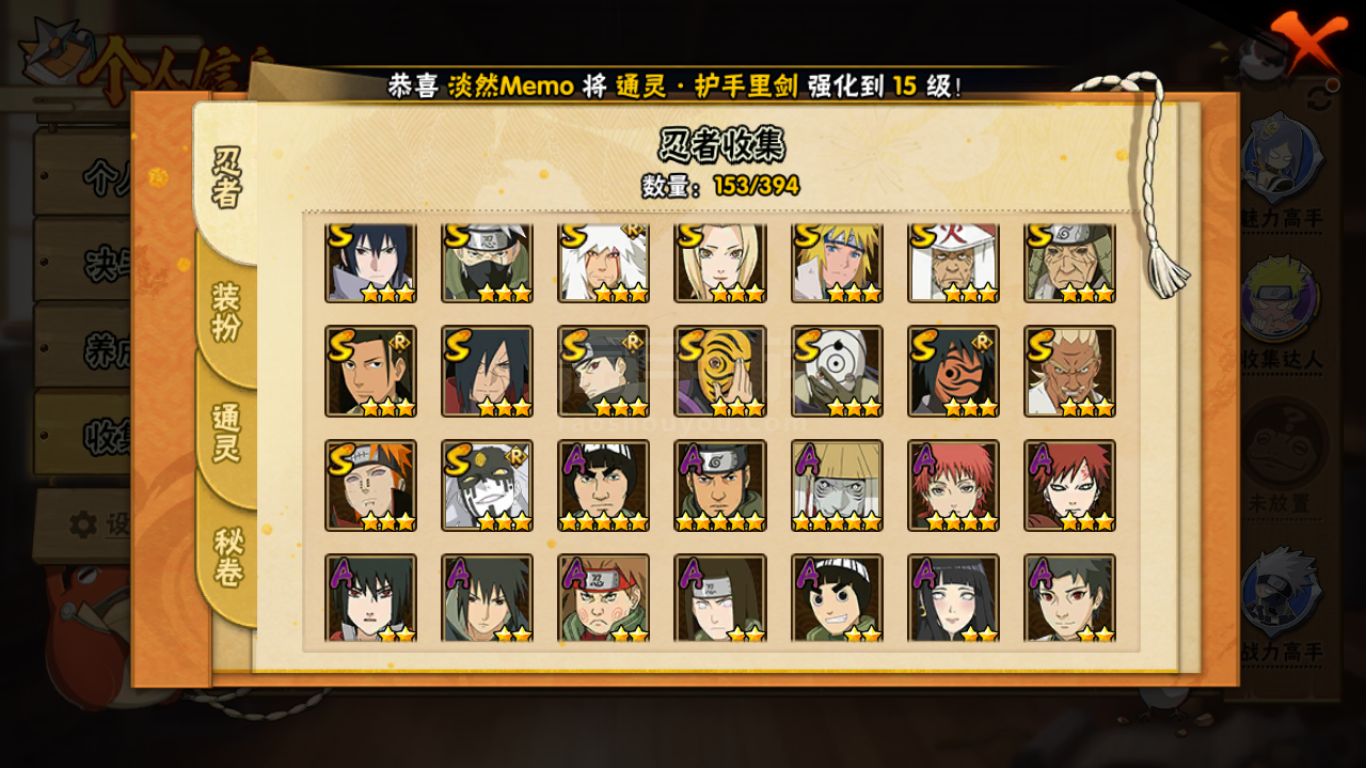1366x768 pixels.
Task: Select the masked Kakashi S-rank card
Action: click(x=487, y=263)
